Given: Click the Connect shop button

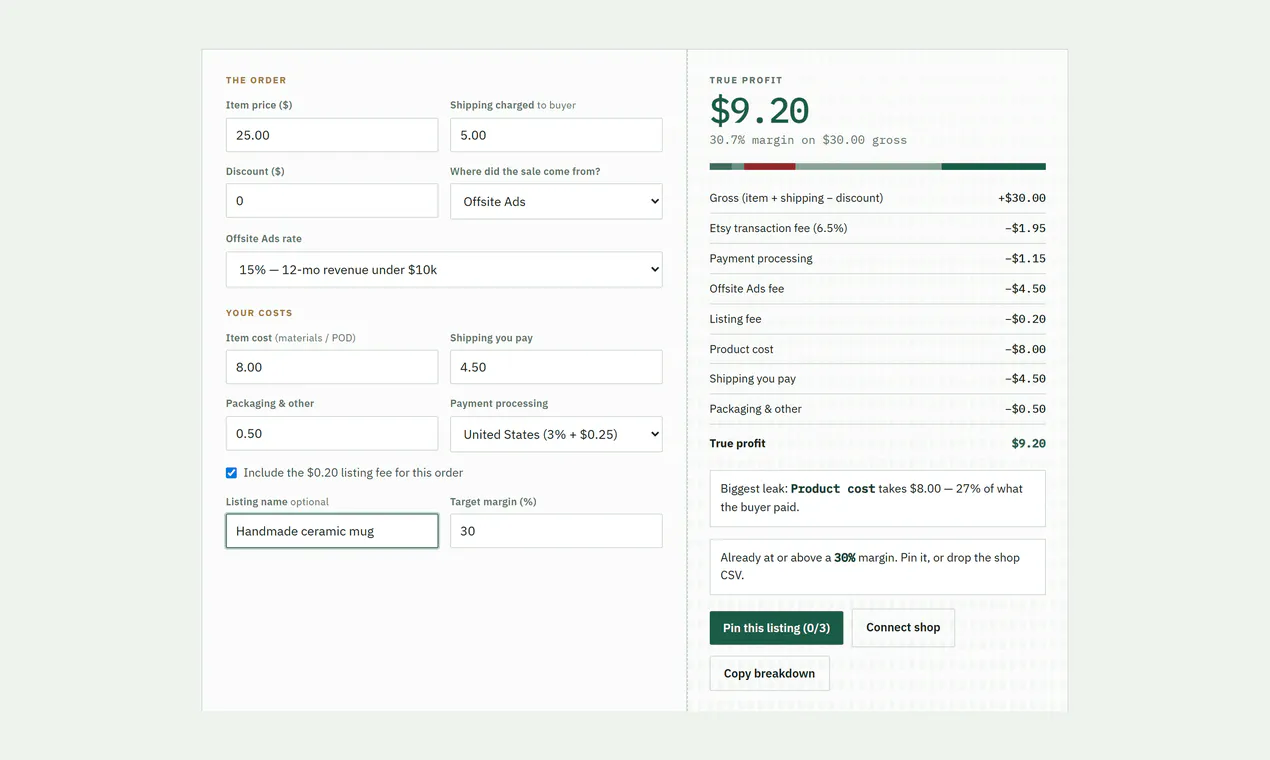Looking at the screenshot, I should pos(903,628).
